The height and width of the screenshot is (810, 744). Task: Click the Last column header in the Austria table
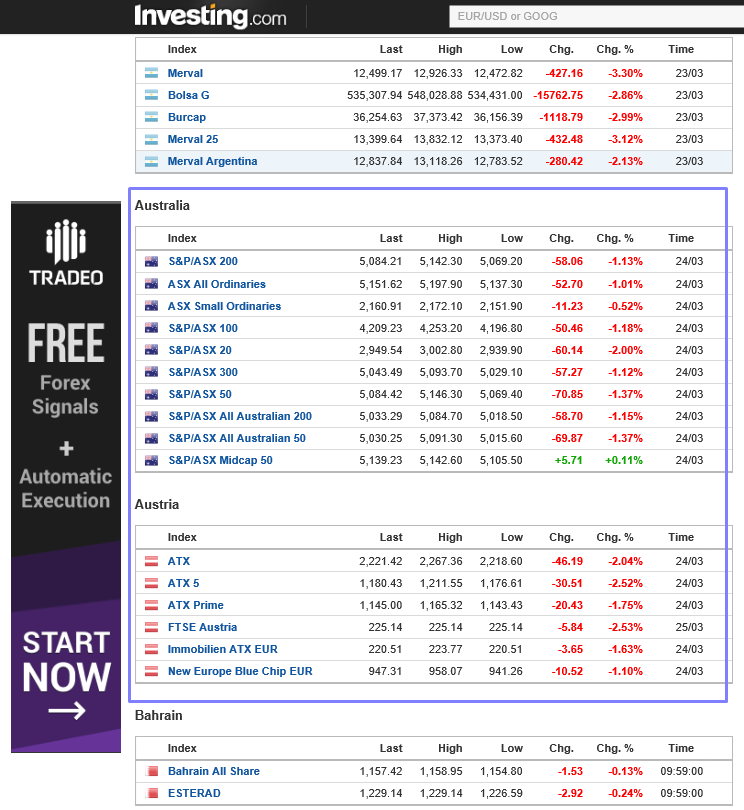(391, 537)
